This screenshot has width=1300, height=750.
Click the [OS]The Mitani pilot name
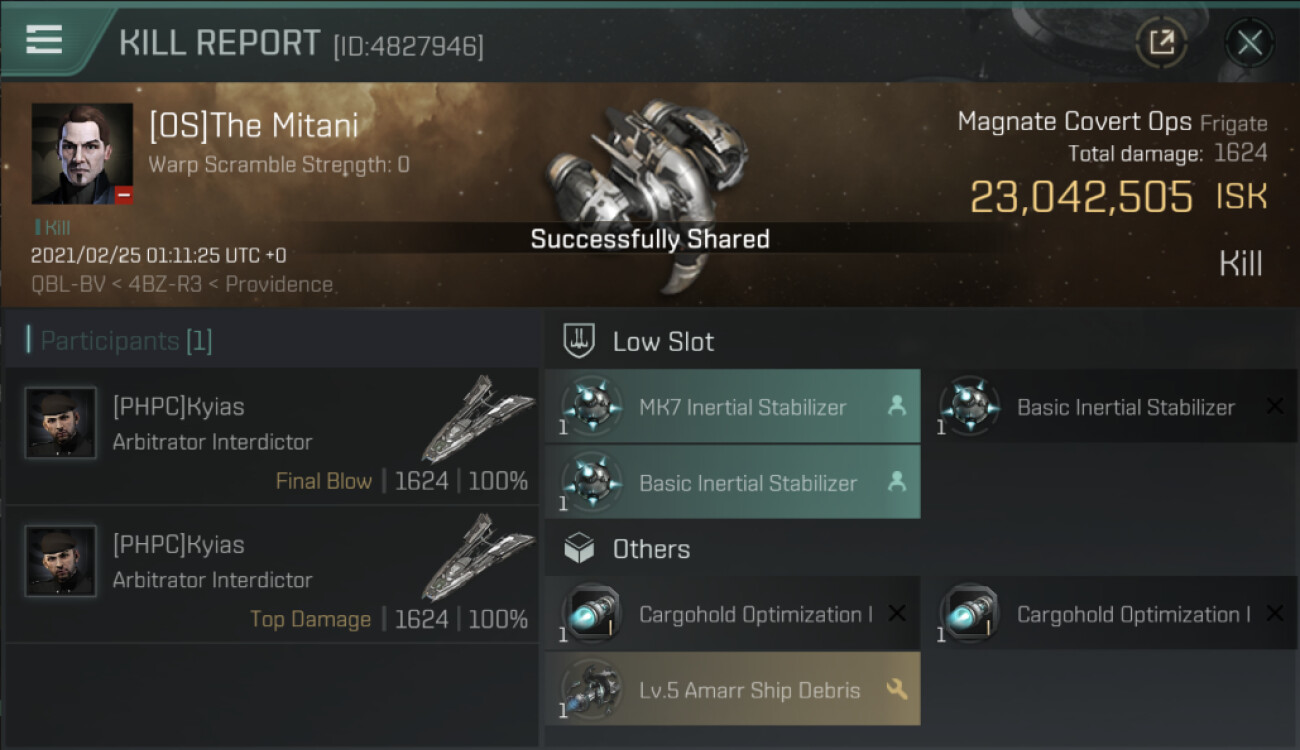253,126
